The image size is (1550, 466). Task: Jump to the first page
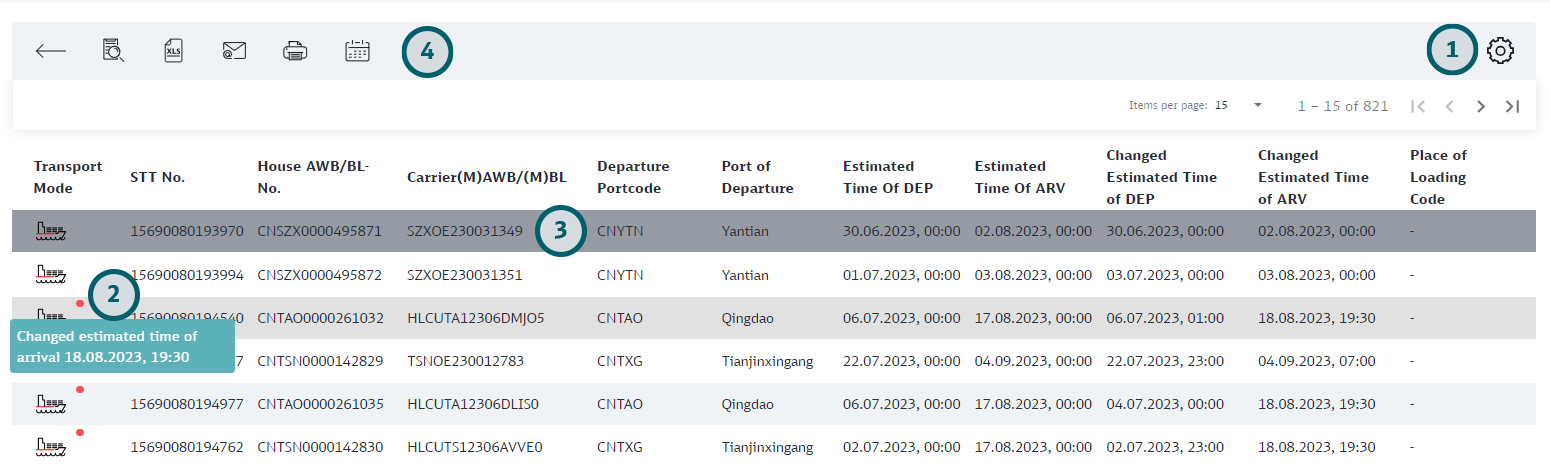(x=1417, y=106)
